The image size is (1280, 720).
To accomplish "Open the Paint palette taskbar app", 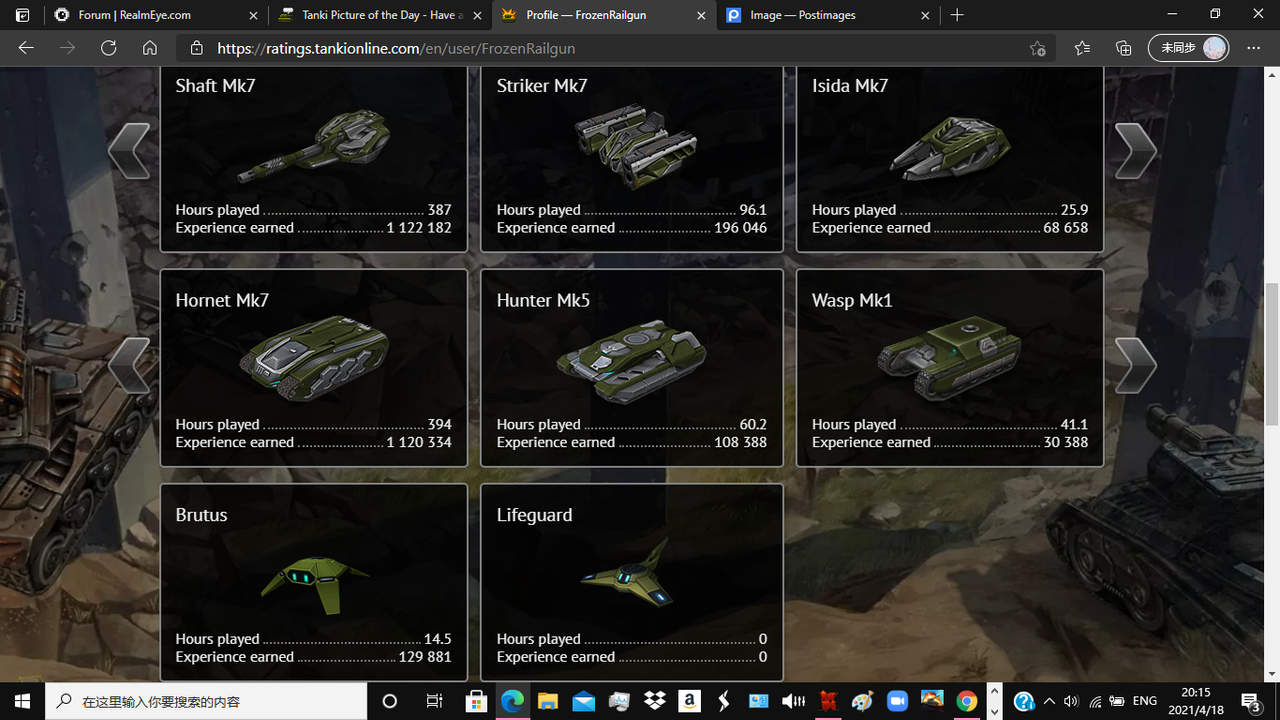I will click(x=861, y=701).
